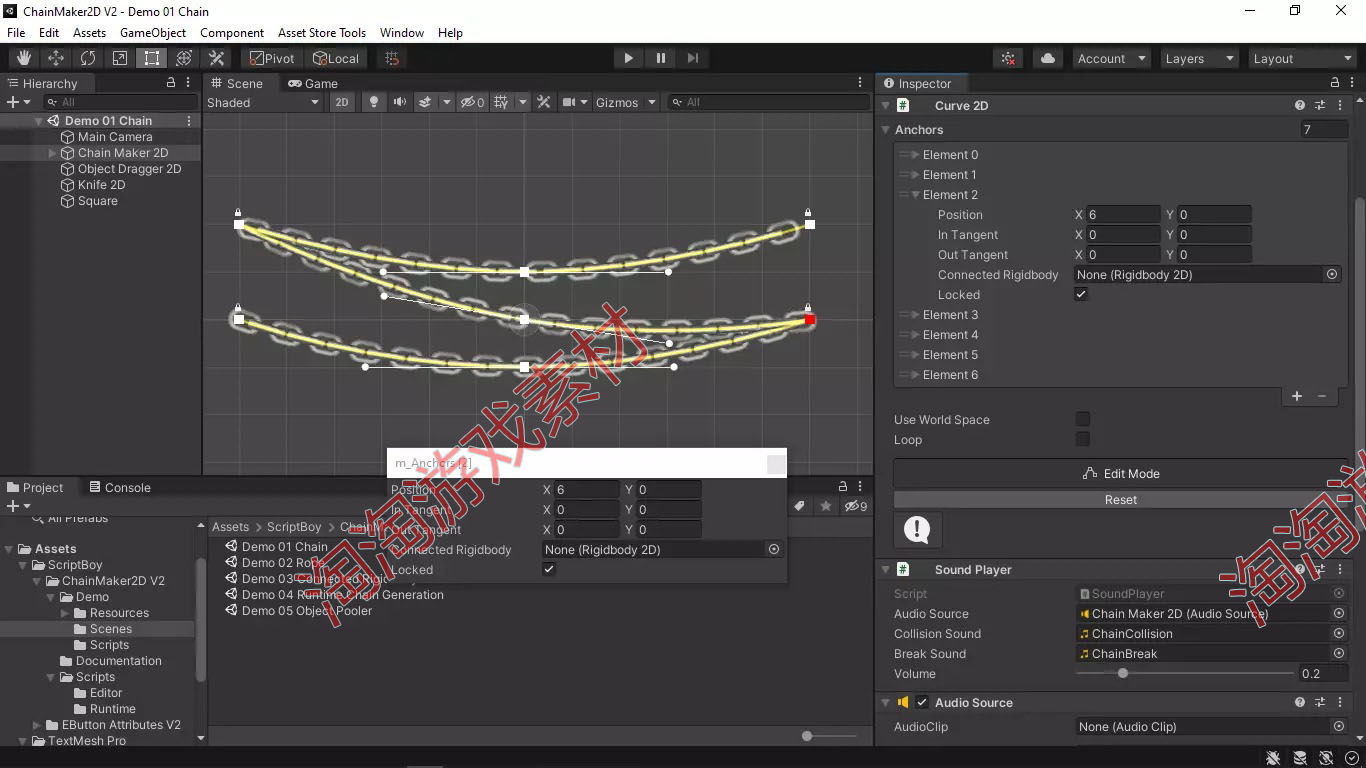Toggle Pivot handle position
The height and width of the screenshot is (768, 1366).
coord(272,58)
